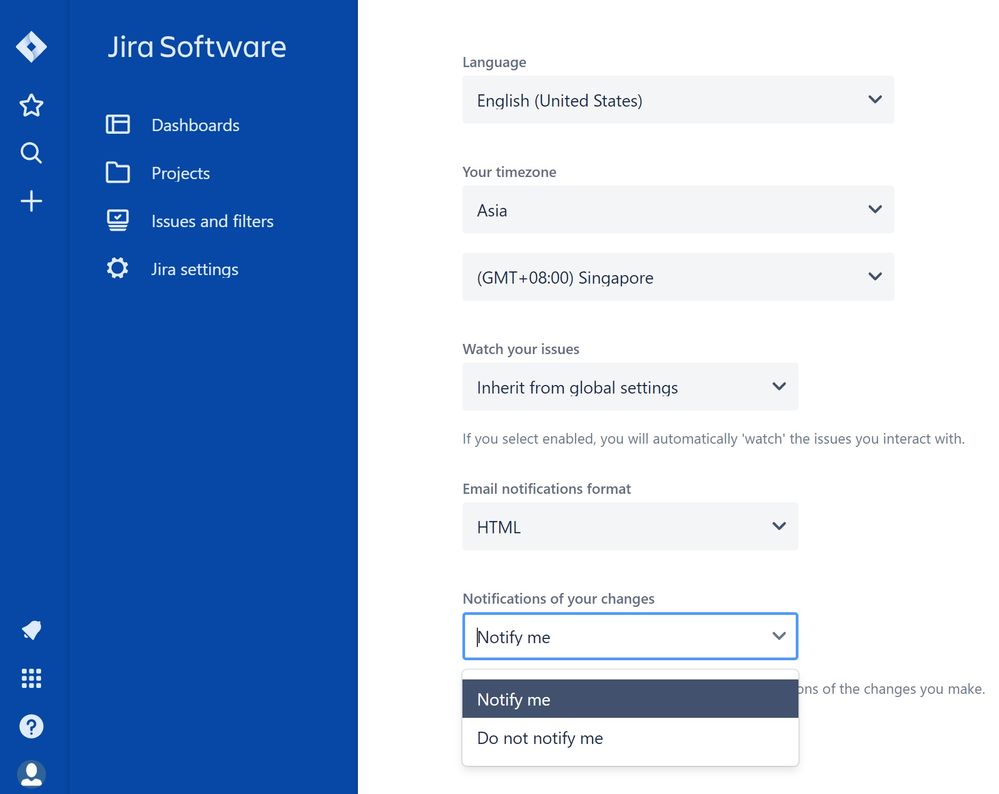Screen dimensions: 999x794
Task: Open the help question mark icon
Action: (x=31, y=726)
